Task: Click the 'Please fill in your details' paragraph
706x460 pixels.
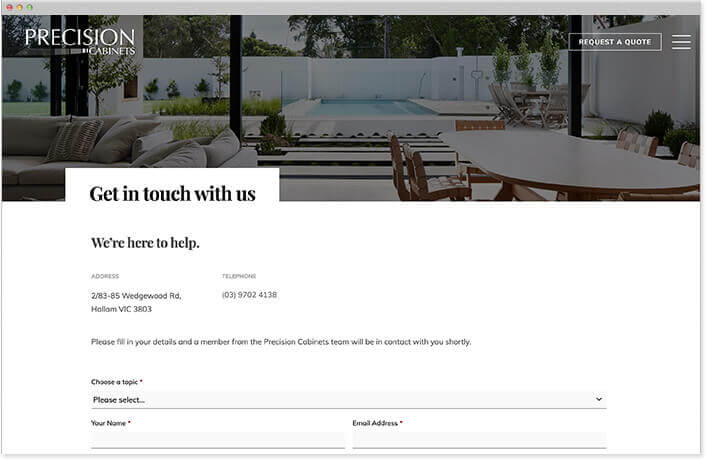Action: coord(281,342)
